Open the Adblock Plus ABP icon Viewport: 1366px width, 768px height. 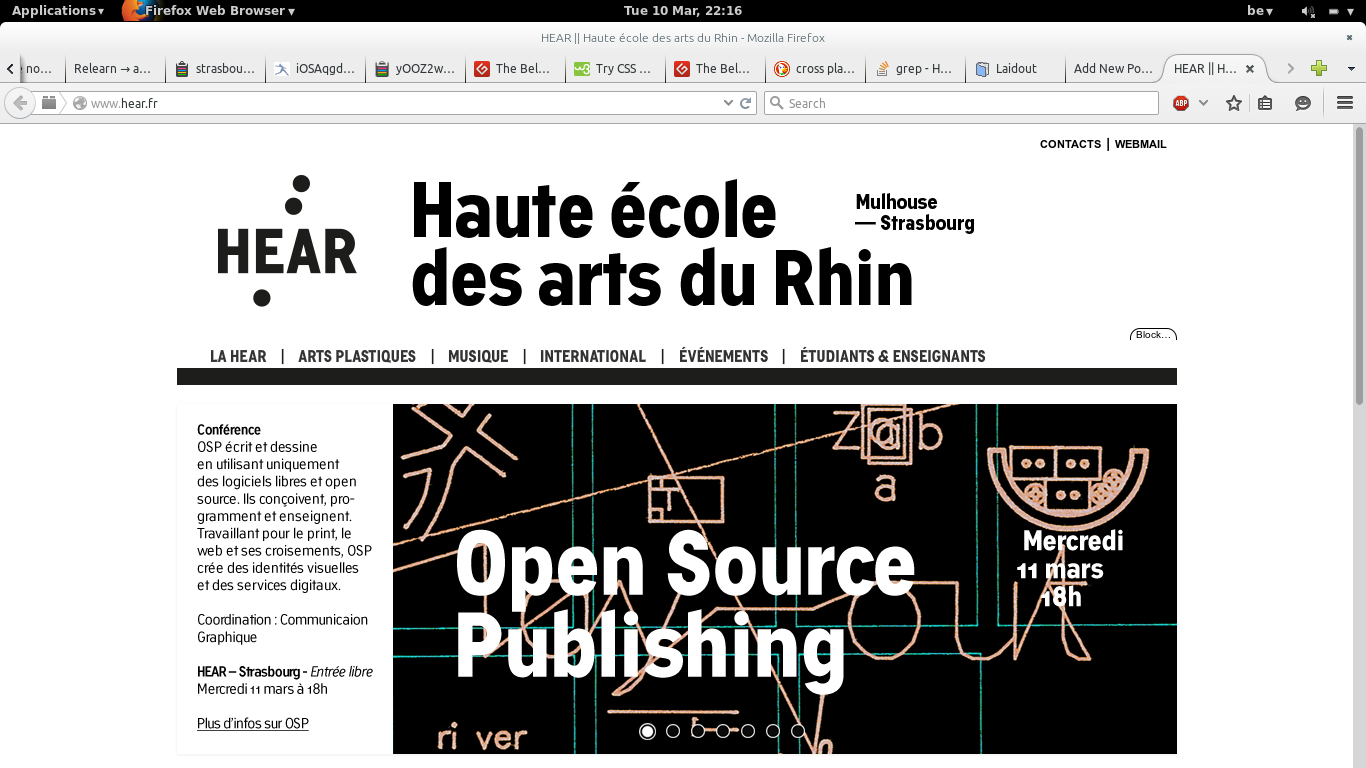coord(1181,103)
